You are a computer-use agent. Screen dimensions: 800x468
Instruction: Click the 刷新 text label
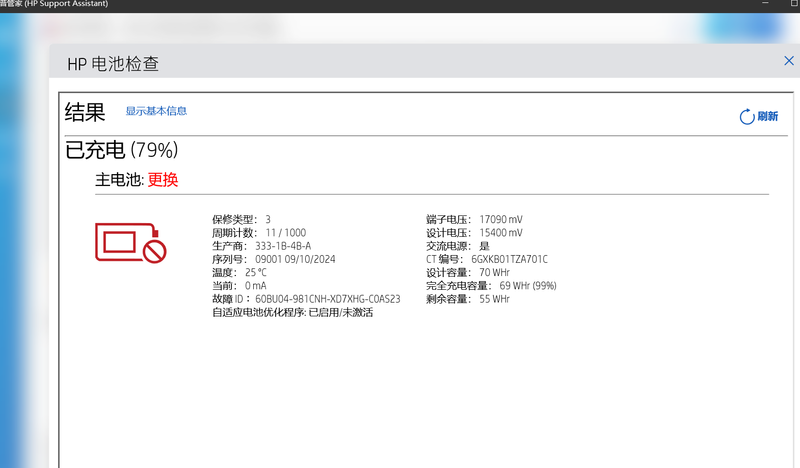tap(768, 117)
